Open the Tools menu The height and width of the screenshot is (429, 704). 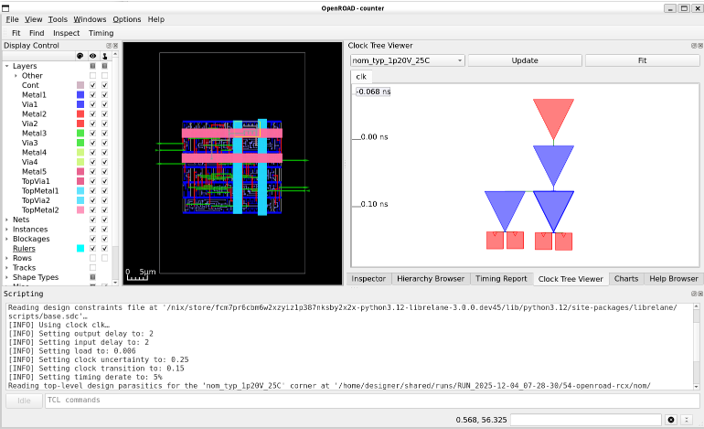pyautogui.click(x=58, y=19)
